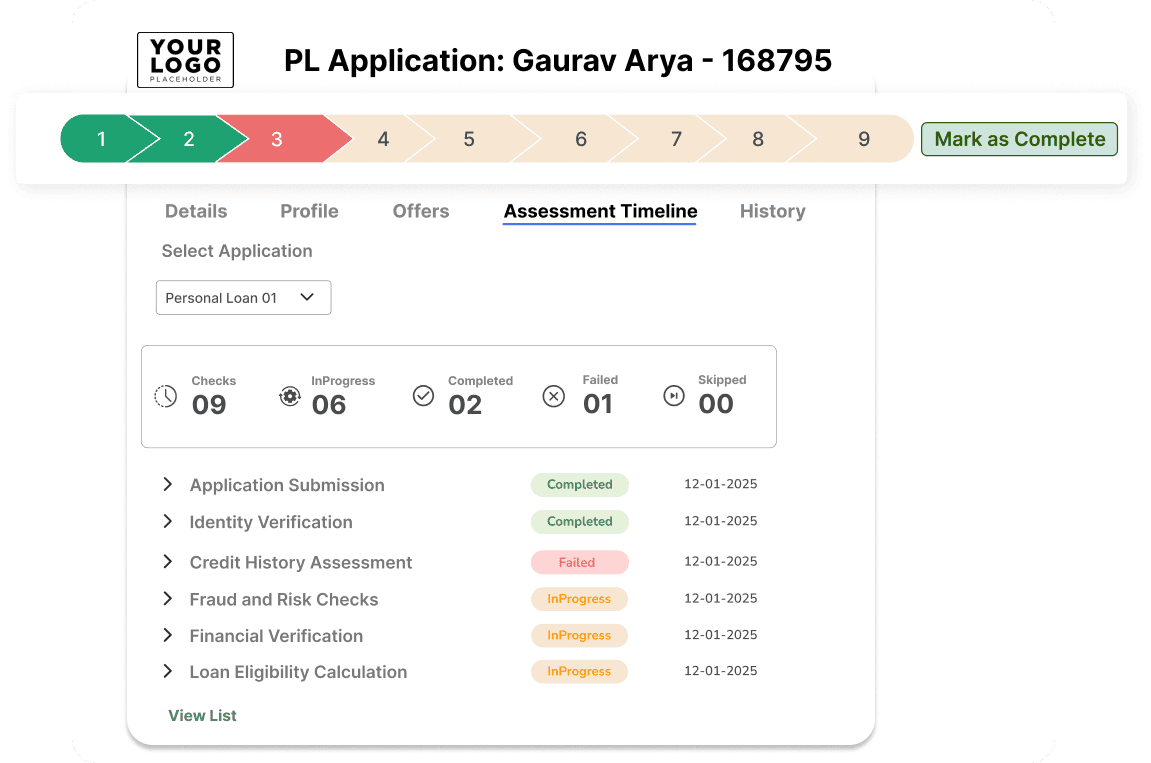
Task: Click the YOUR LOGO placeholder image
Action: pos(184,60)
